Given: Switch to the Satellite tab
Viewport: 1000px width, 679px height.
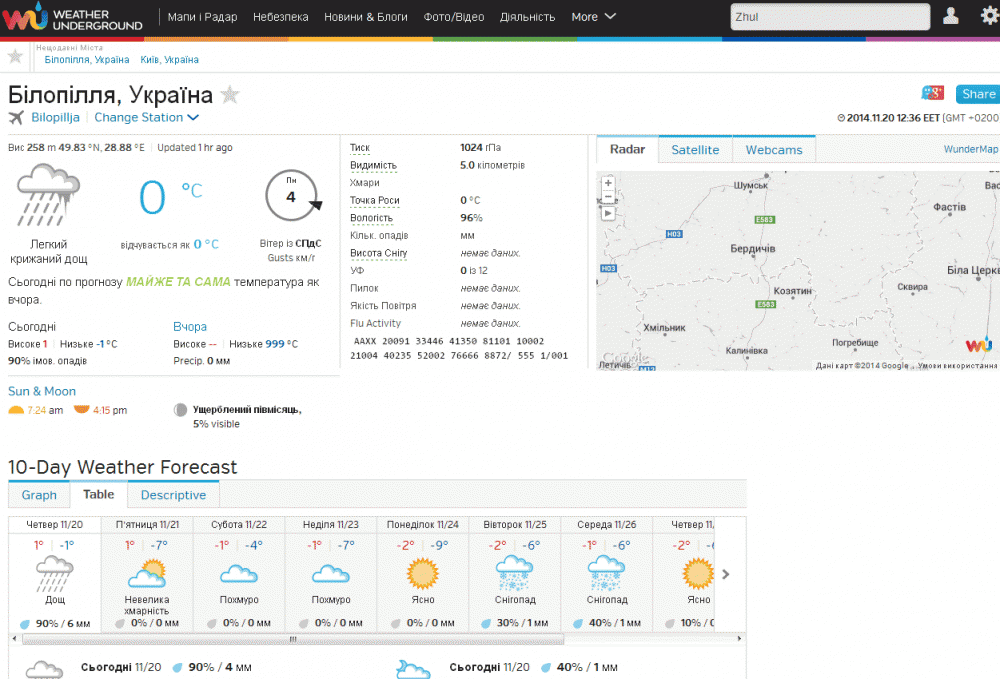Looking at the screenshot, I should (x=695, y=150).
